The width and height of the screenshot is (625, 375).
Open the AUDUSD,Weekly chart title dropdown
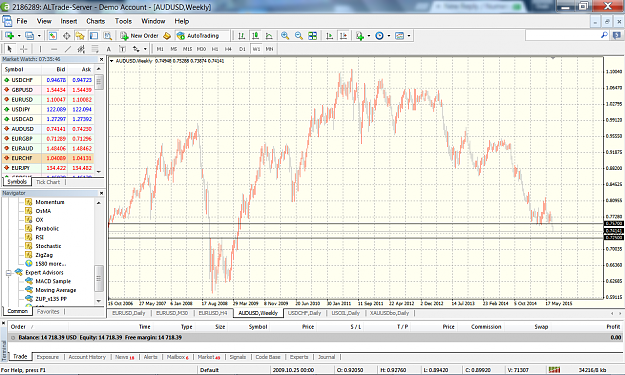[112, 61]
